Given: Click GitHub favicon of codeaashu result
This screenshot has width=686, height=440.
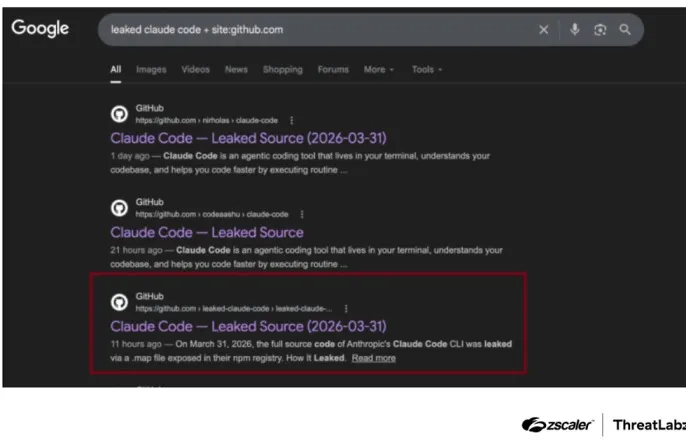Looking at the screenshot, I should pos(119,208).
